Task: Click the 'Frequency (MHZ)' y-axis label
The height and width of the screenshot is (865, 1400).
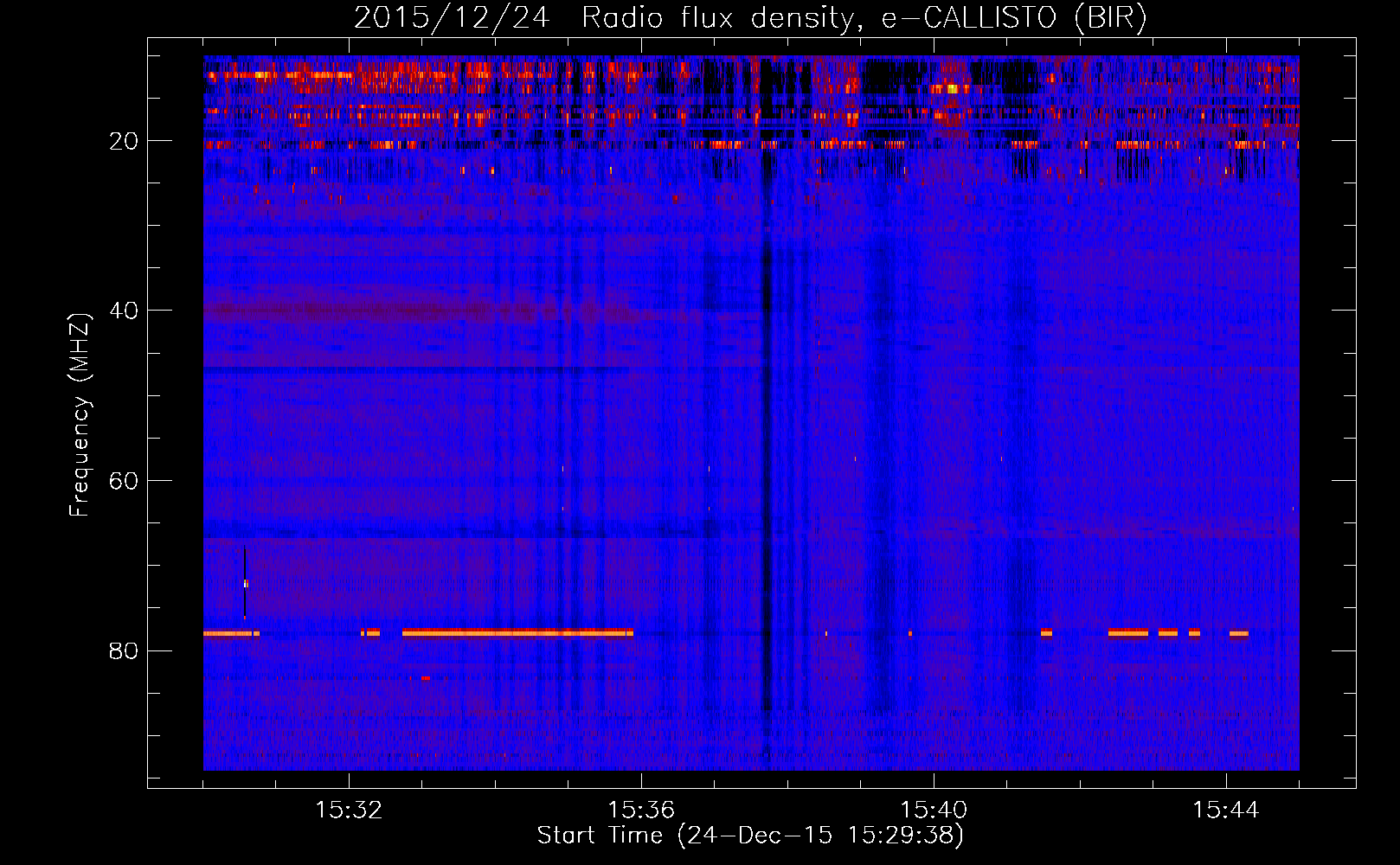Action: (80, 415)
